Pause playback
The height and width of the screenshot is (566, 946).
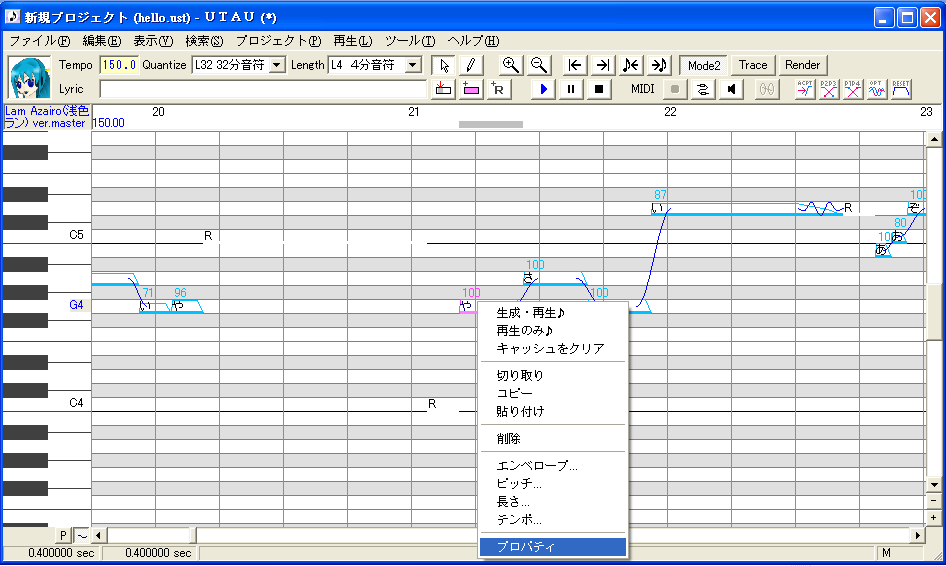[571, 89]
